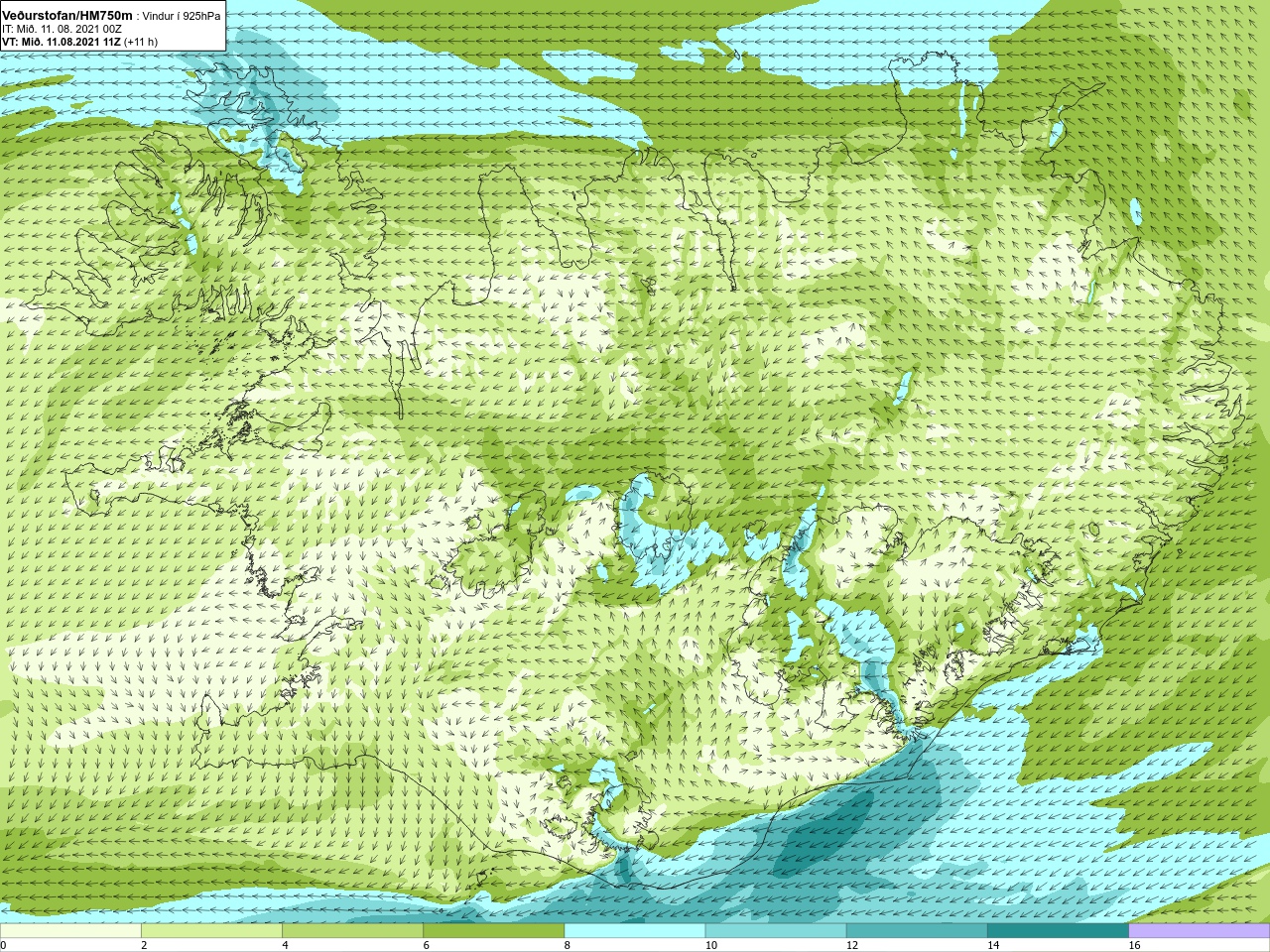Click the legend value '0'
The image size is (1270, 952).
4,945
